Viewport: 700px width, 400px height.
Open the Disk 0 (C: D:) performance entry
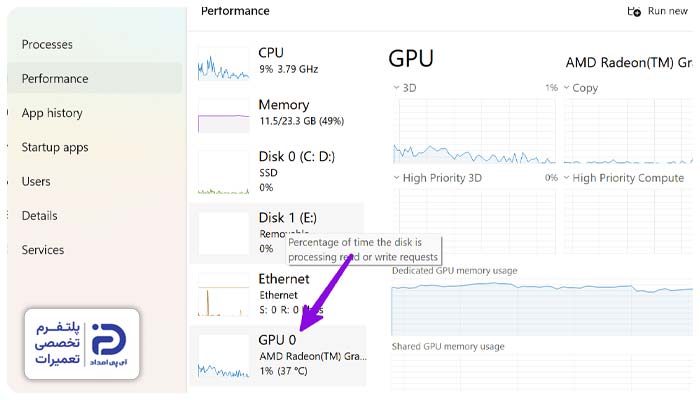278,171
